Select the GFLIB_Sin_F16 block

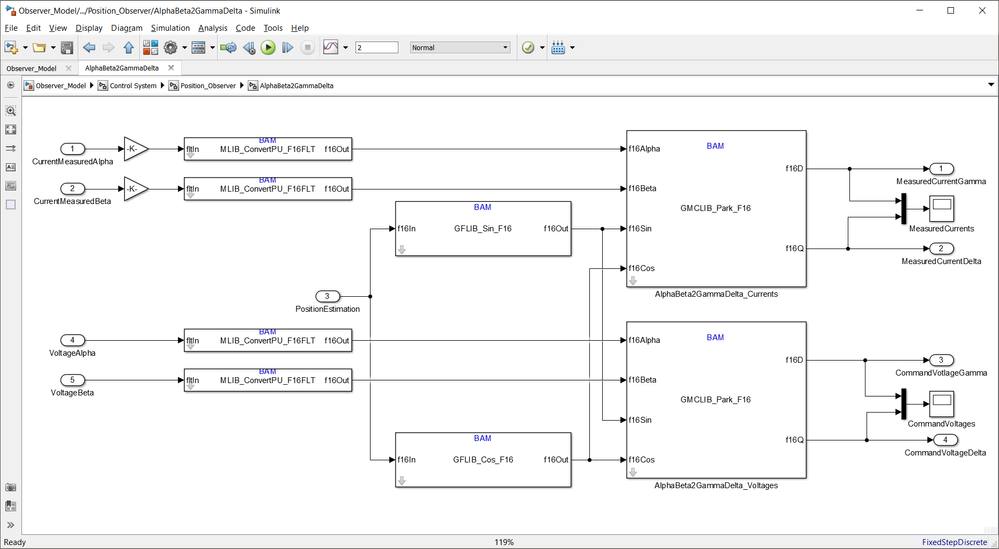(482, 229)
